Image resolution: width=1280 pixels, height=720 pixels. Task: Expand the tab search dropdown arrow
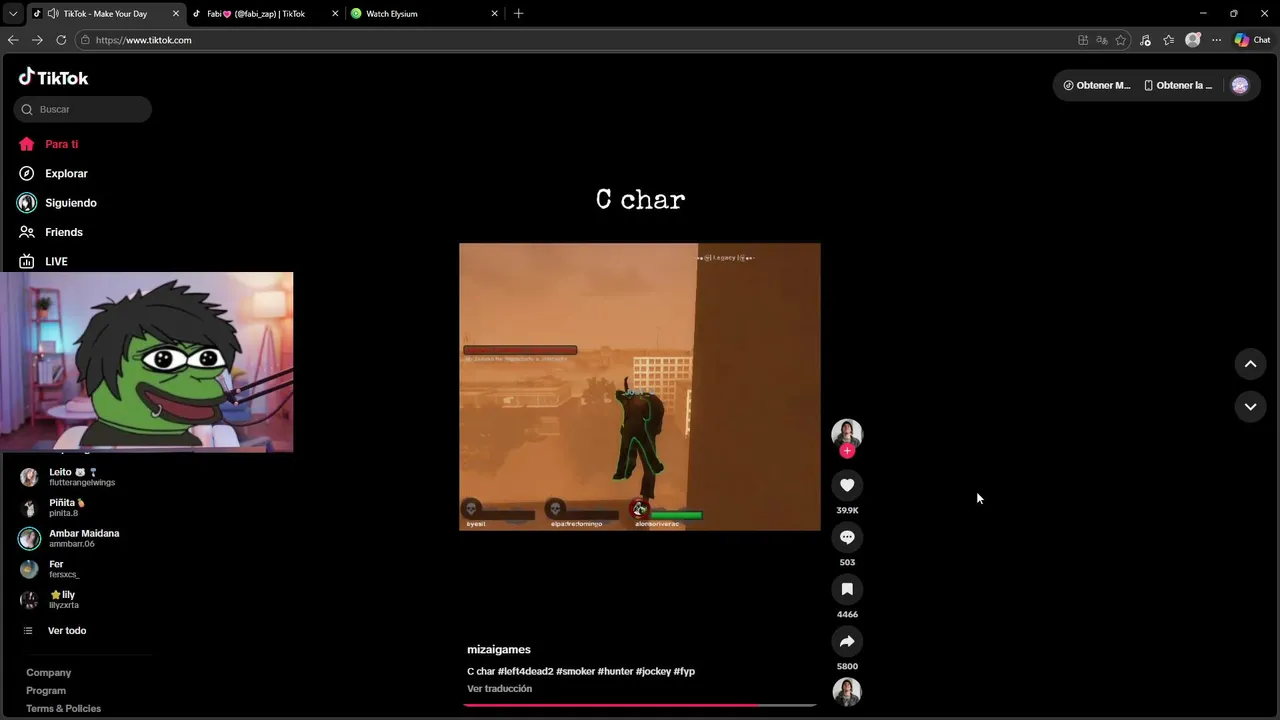(x=13, y=14)
